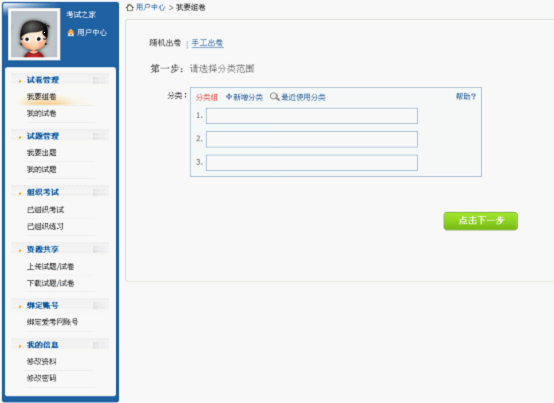Image resolution: width=554 pixels, height=403 pixels.
Task: Select the 随机出卷 tab
Action: [165, 43]
